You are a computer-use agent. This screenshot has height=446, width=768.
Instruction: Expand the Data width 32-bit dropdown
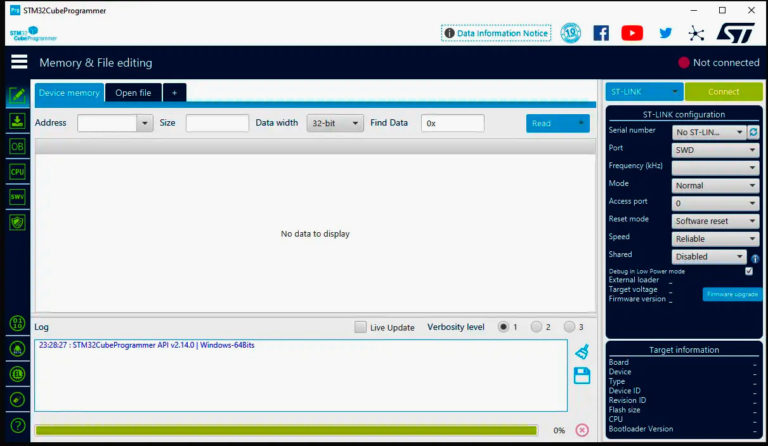335,123
